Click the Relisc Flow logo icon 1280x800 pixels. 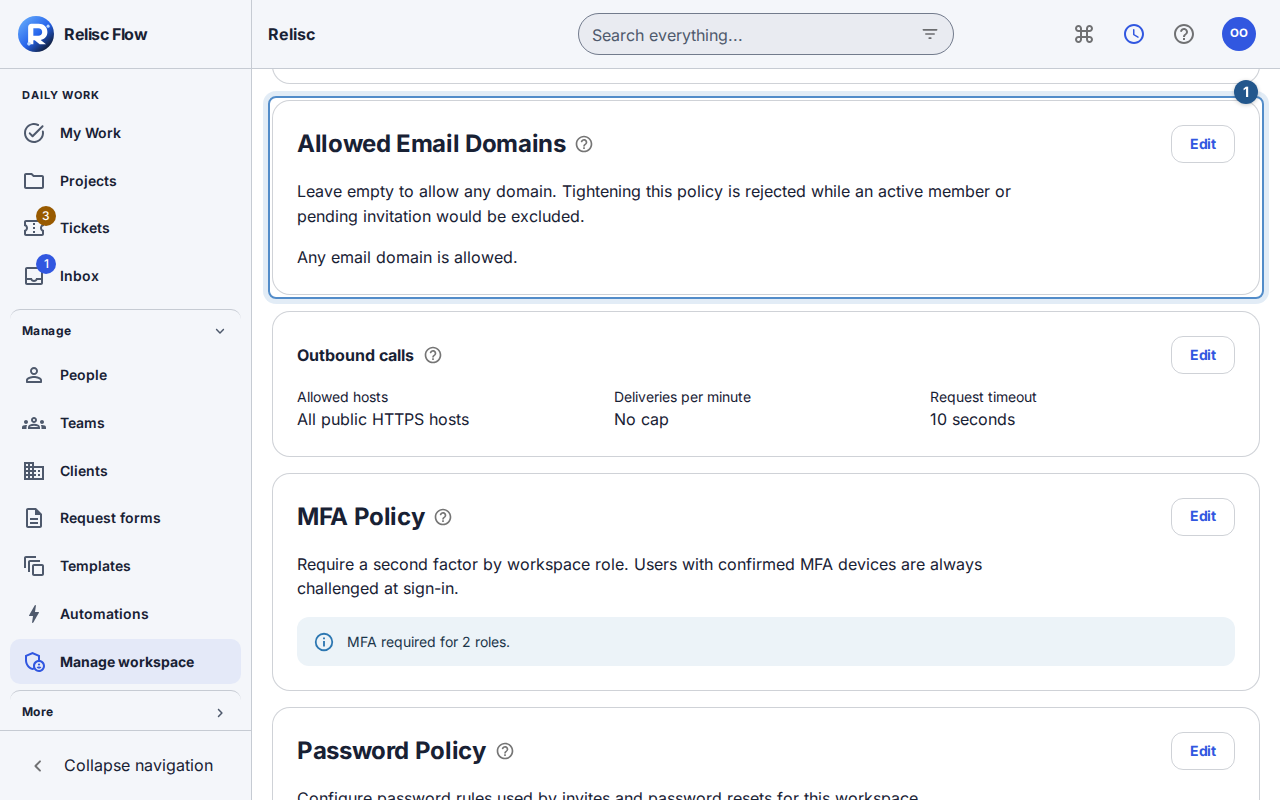click(36, 34)
